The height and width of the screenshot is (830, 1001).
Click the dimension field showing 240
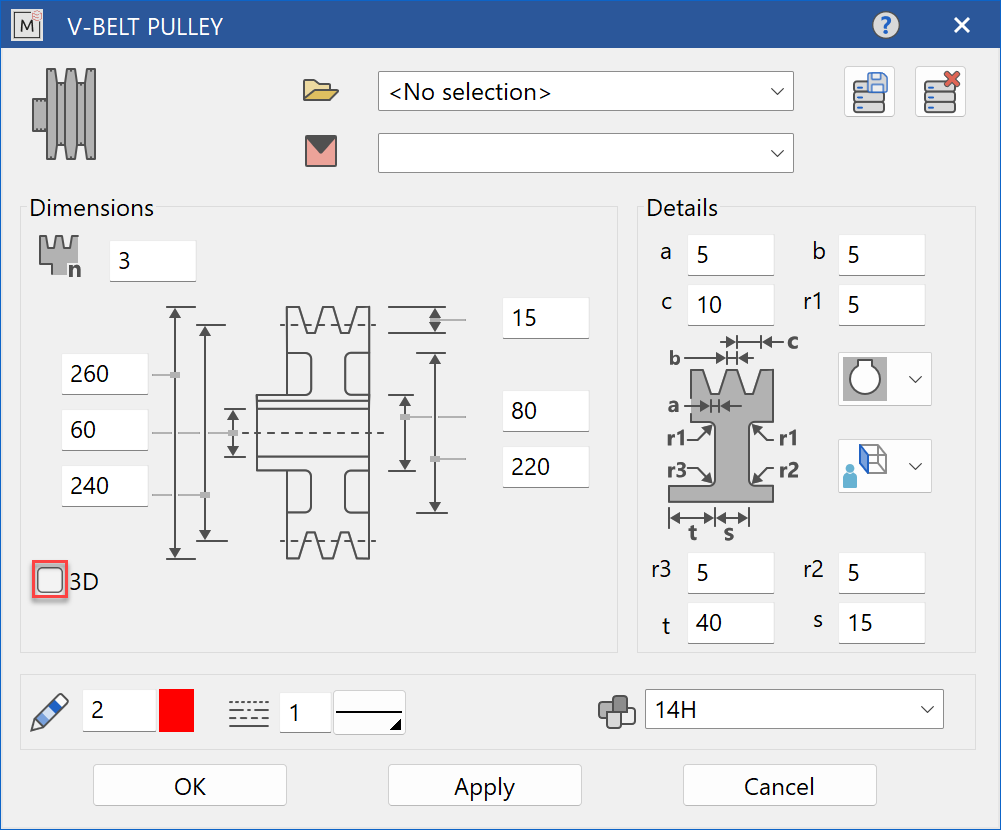tap(105, 486)
